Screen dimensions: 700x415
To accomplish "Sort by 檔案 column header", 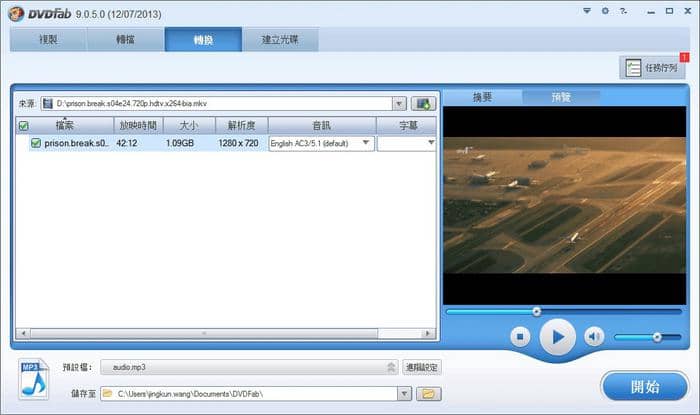I will coord(65,126).
